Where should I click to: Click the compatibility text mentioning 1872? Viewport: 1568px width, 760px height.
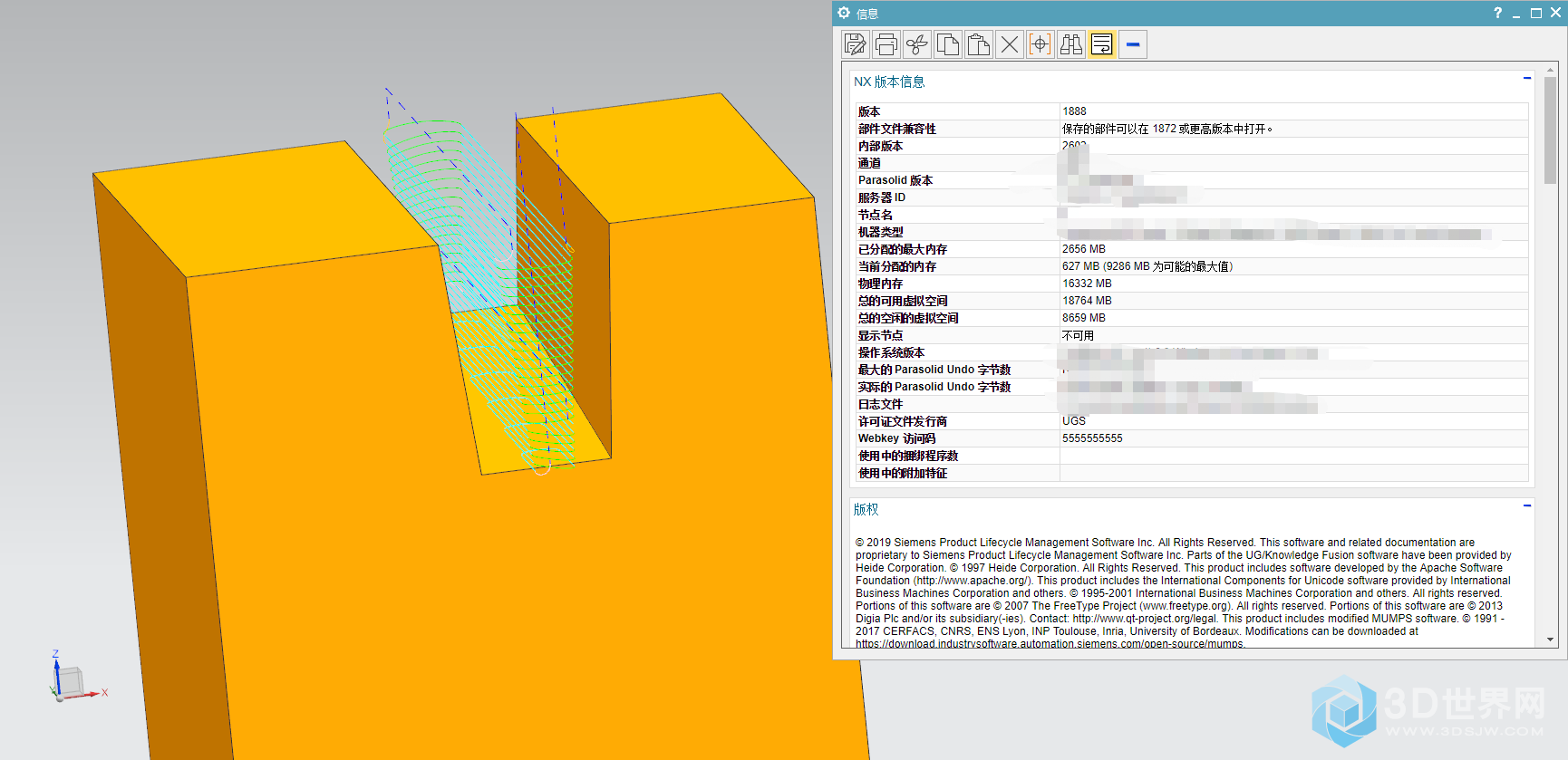click(x=1167, y=129)
